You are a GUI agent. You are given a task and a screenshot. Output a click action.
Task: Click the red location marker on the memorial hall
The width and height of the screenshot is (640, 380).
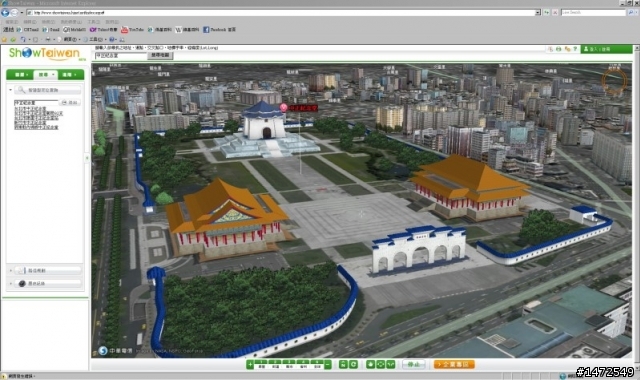point(283,108)
